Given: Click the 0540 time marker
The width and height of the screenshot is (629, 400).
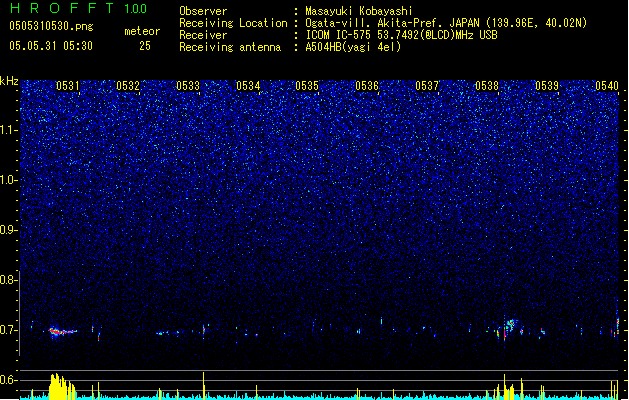Looking at the screenshot, I should (607, 86).
